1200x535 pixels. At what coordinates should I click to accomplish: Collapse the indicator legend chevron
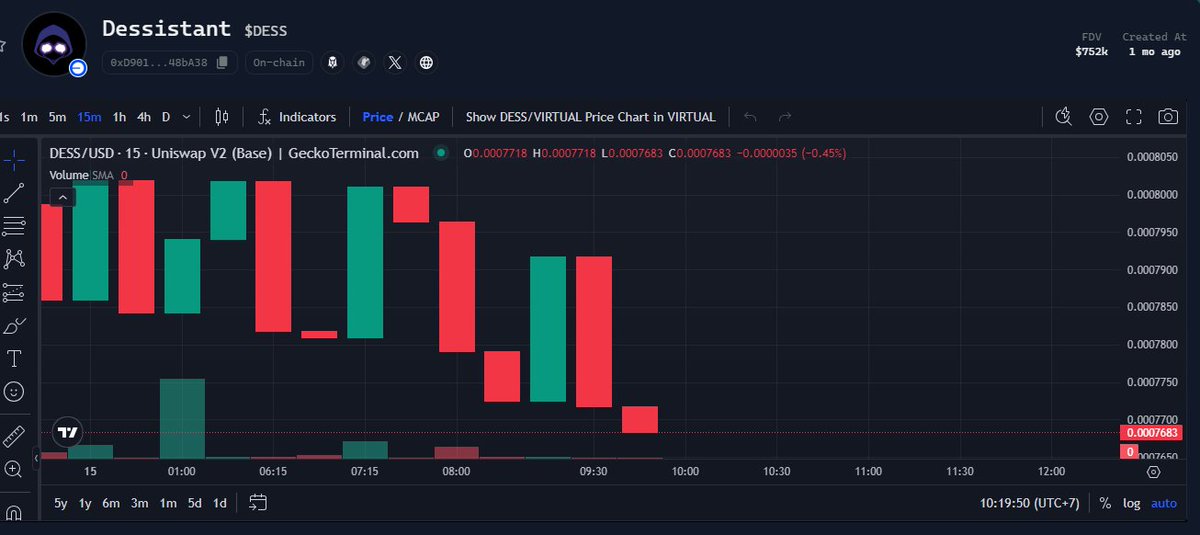tap(62, 198)
